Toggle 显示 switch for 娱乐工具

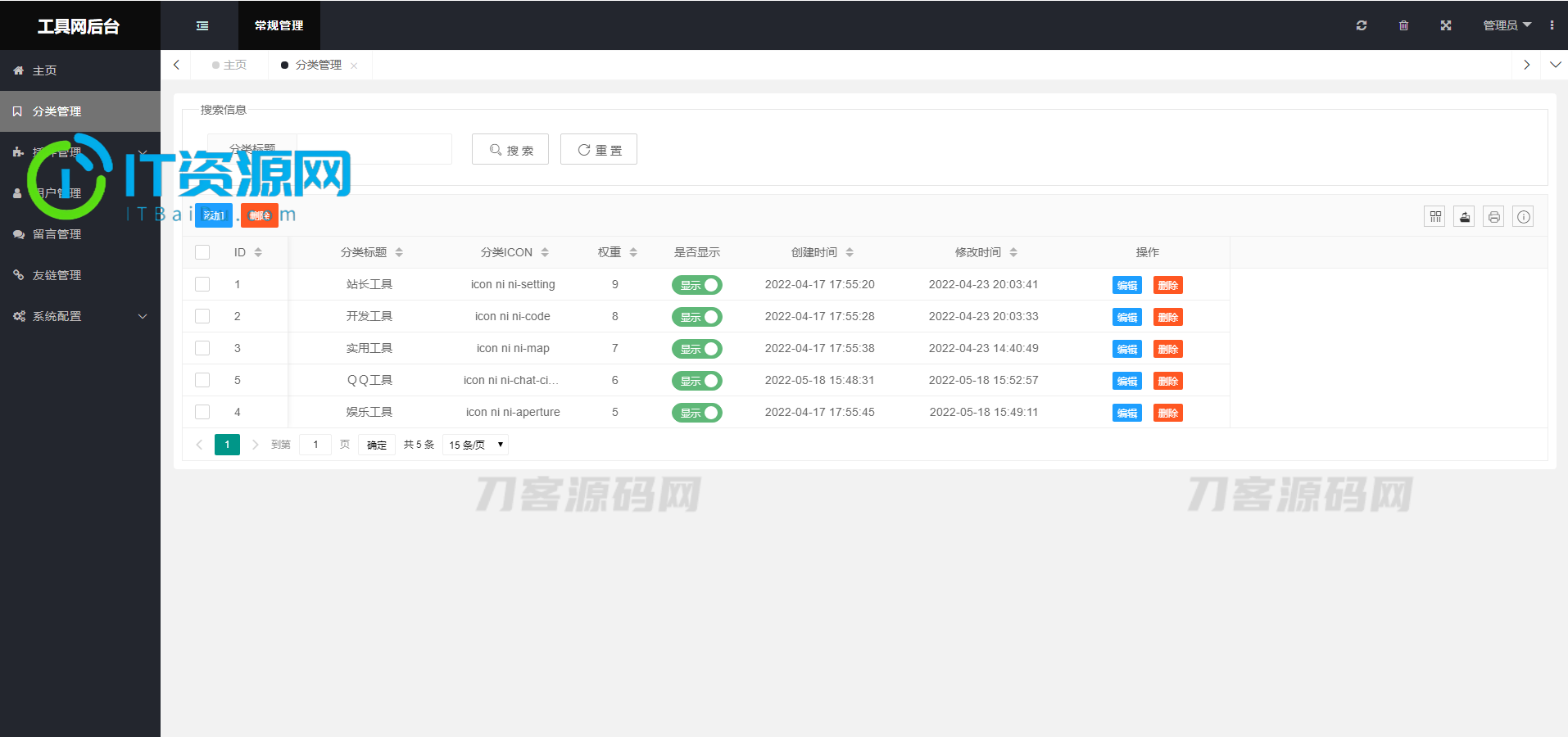[x=697, y=413]
